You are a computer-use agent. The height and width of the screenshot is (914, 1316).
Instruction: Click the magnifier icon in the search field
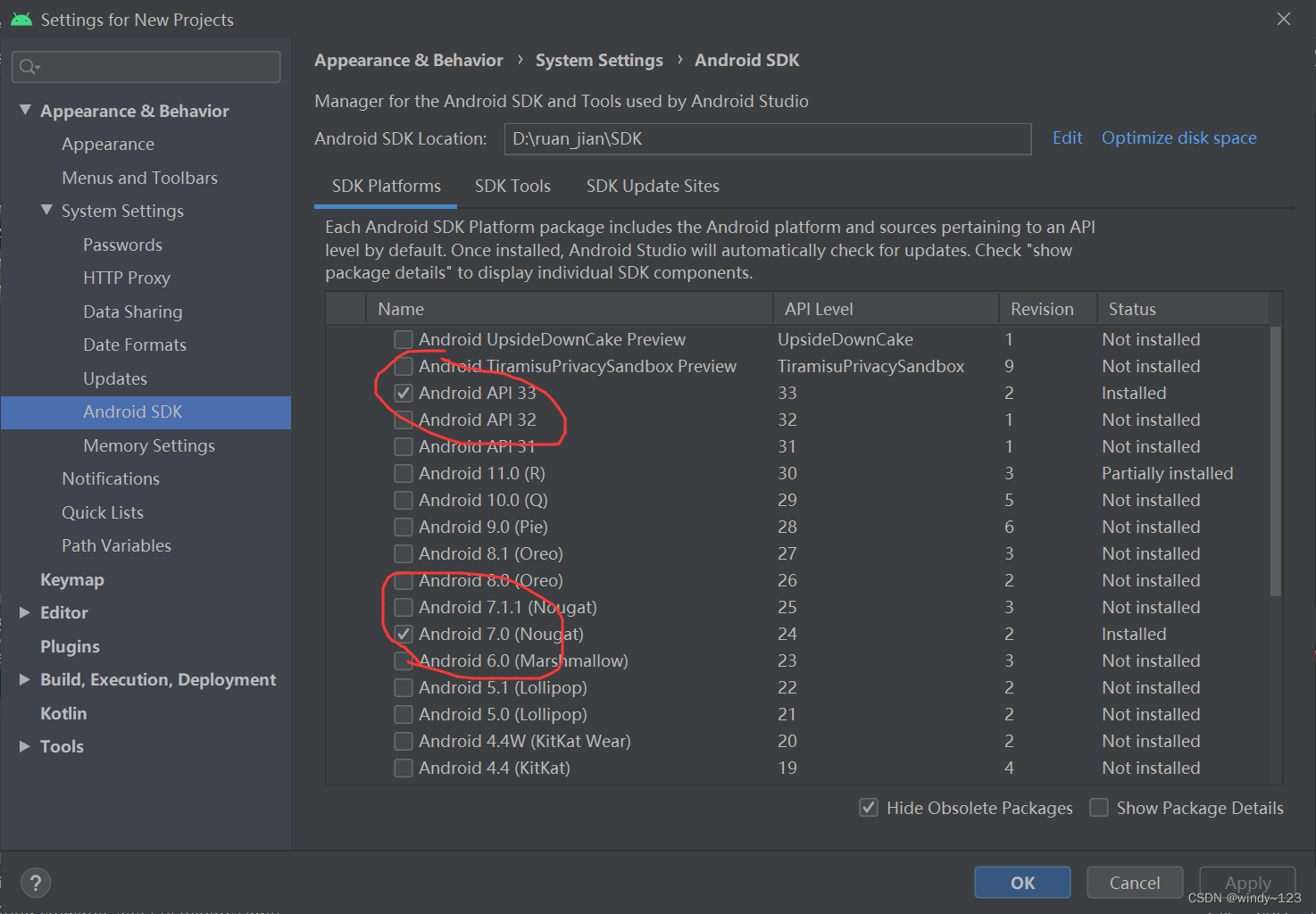[28, 66]
